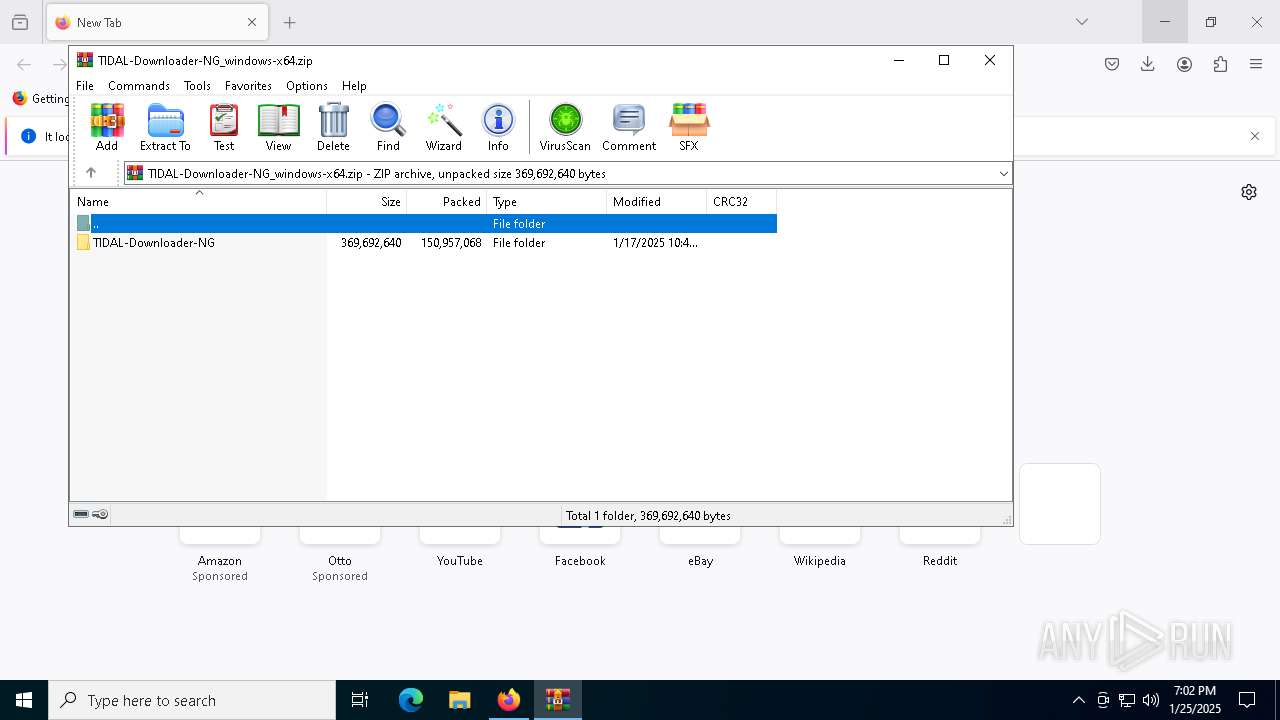The width and height of the screenshot is (1280, 720).
Task: Open the eBay shortcut tile
Action: tap(700, 548)
